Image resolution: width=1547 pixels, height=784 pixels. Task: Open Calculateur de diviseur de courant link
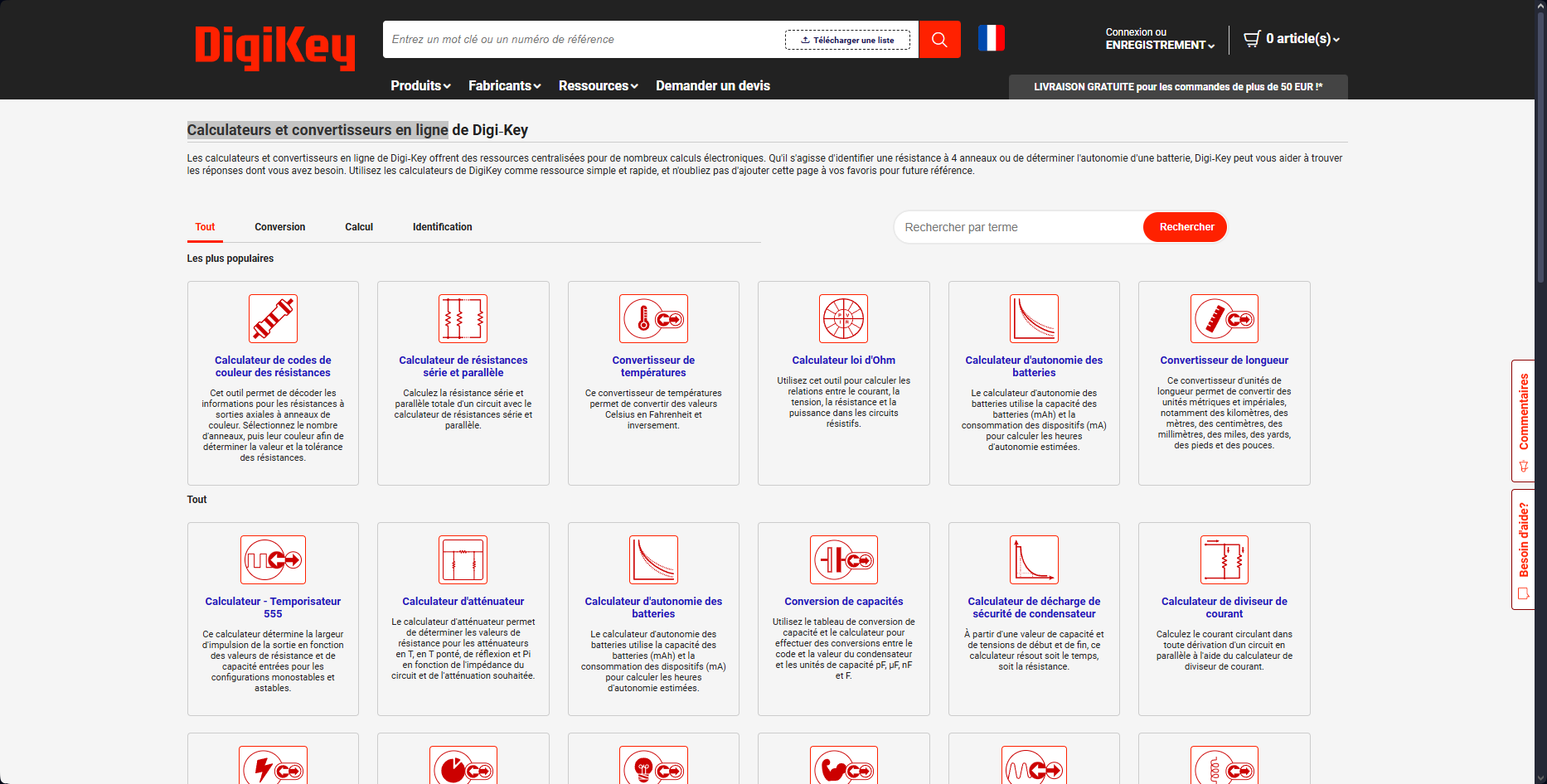tap(1224, 607)
